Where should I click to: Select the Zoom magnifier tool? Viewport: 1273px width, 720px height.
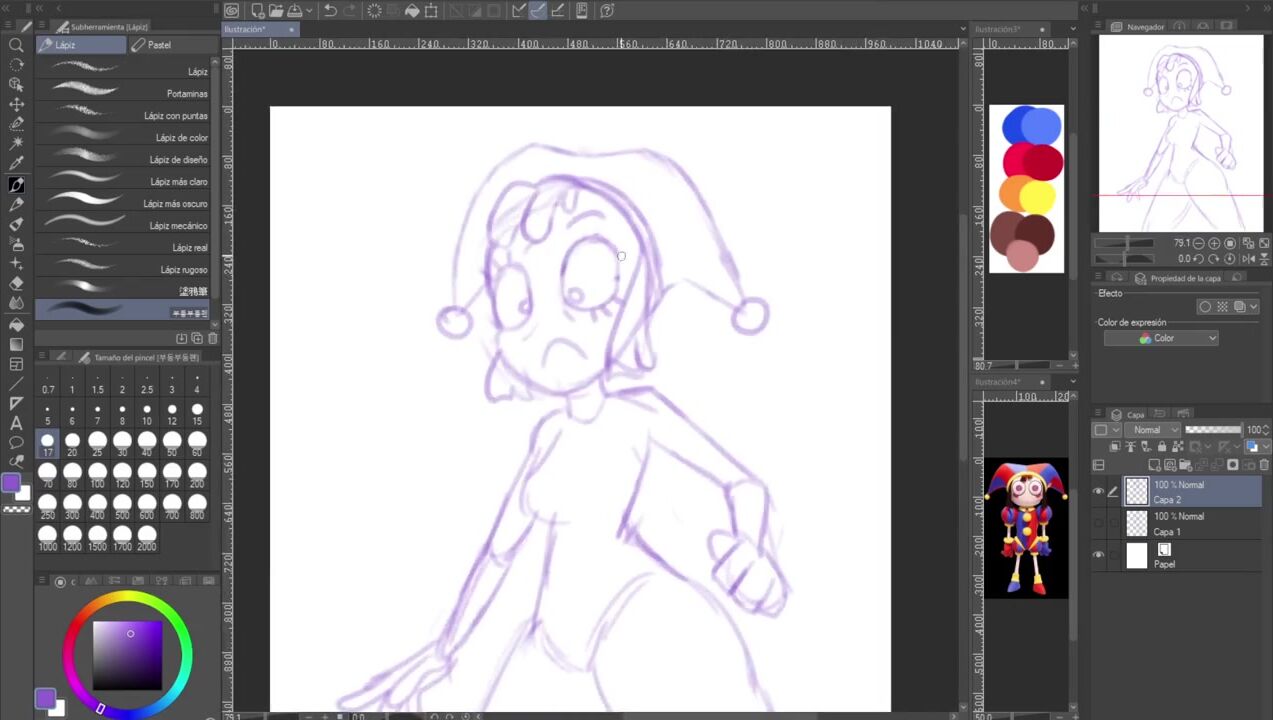(16, 45)
